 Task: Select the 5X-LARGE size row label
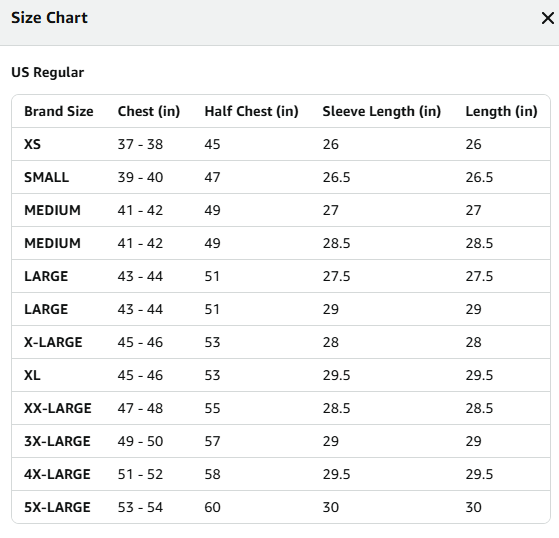[57, 507]
